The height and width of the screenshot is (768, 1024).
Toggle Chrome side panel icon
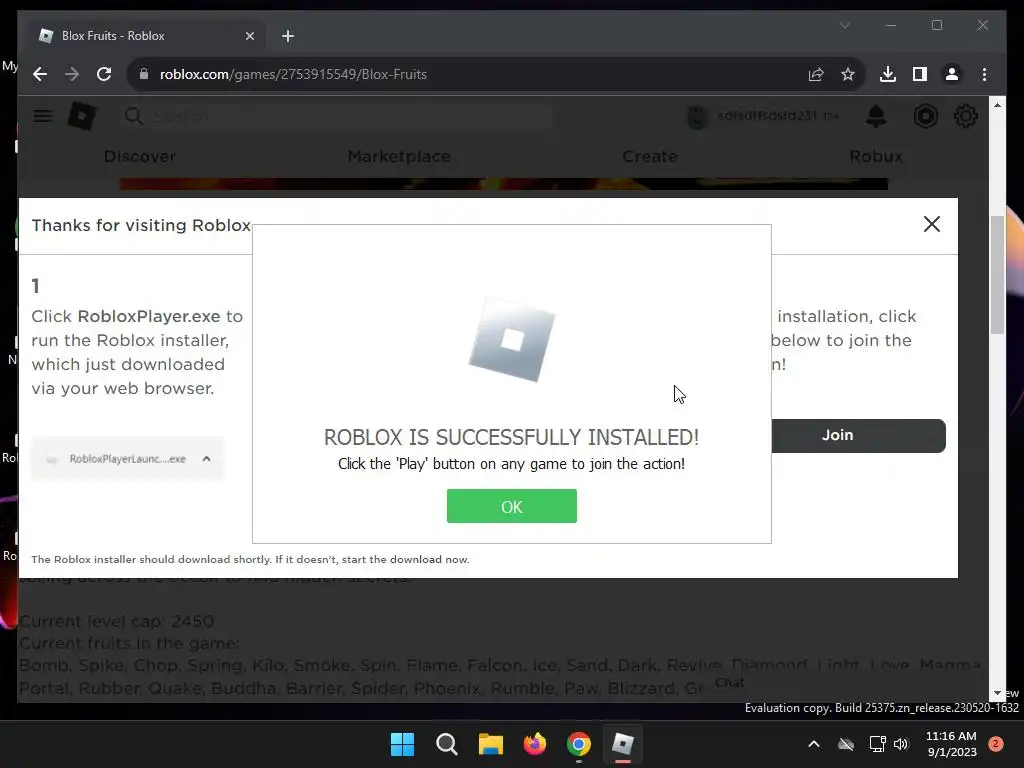click(920, 74)
